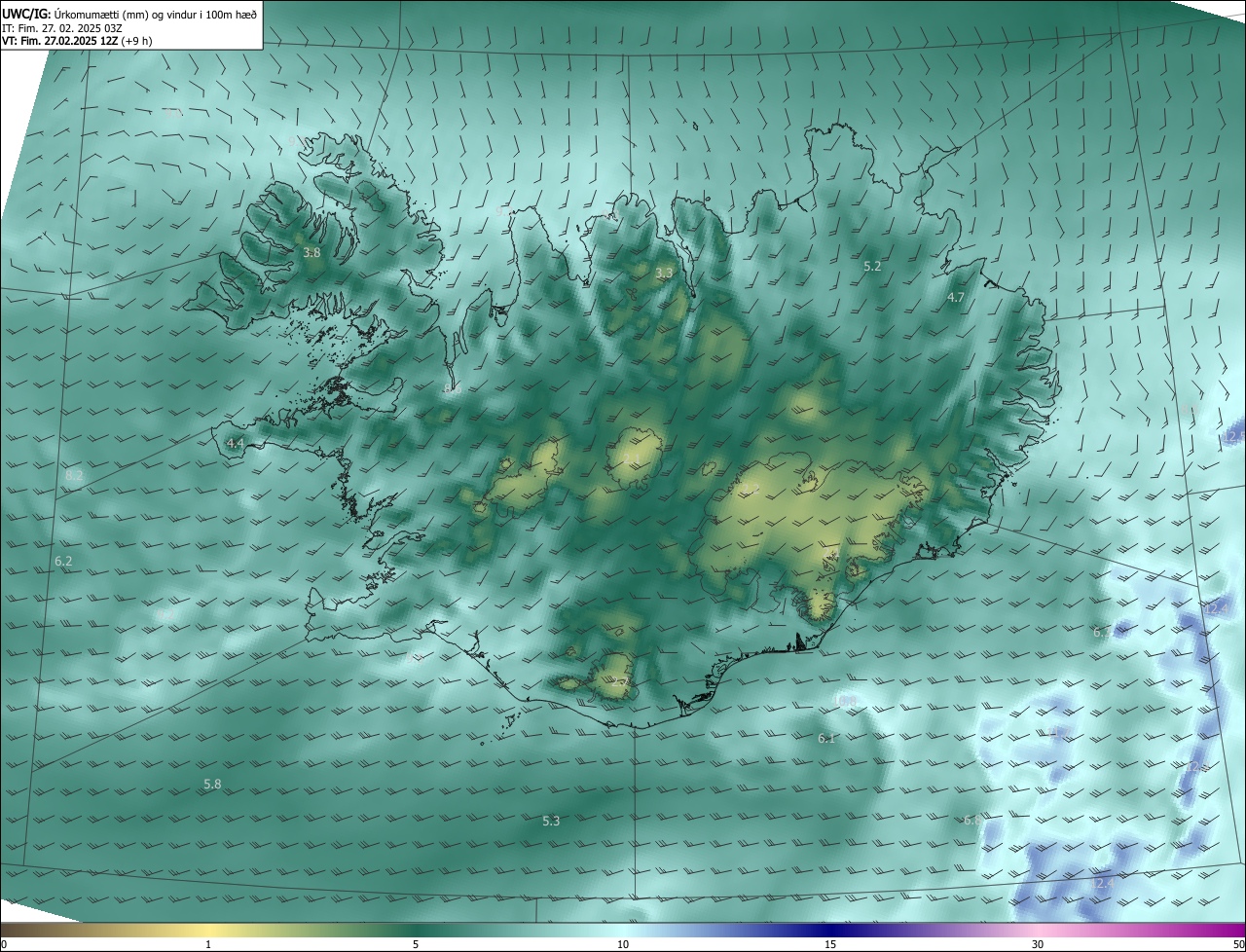This screenshot has height=952, width=1246.
Task: Click the 30 tick label on the color scale
Action: coord(1038,944)
